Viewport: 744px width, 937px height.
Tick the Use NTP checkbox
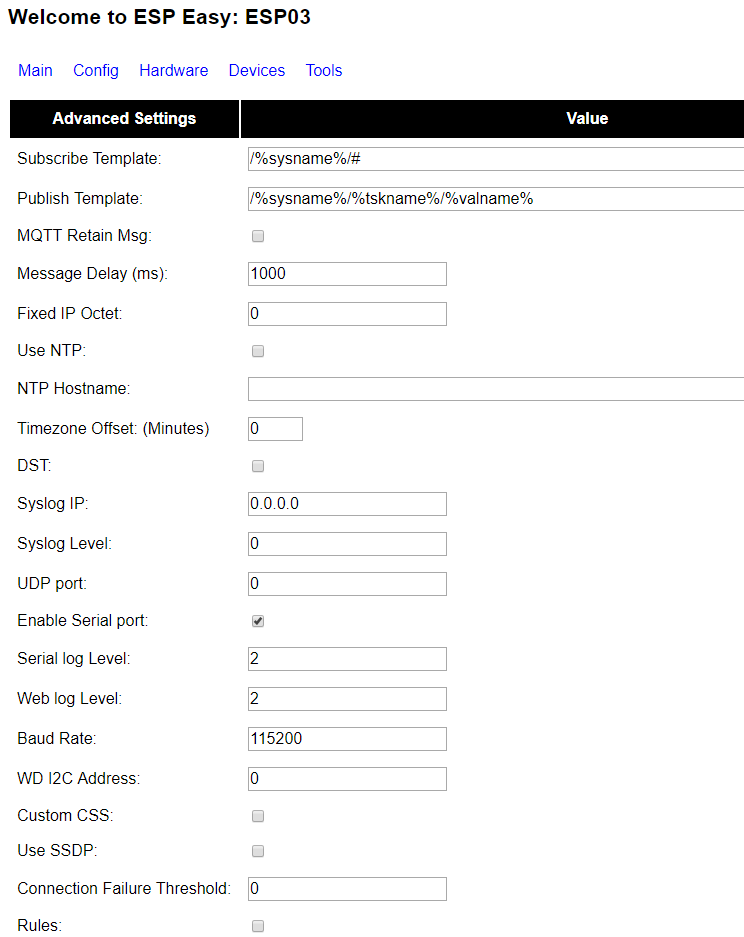coord(258,351)
